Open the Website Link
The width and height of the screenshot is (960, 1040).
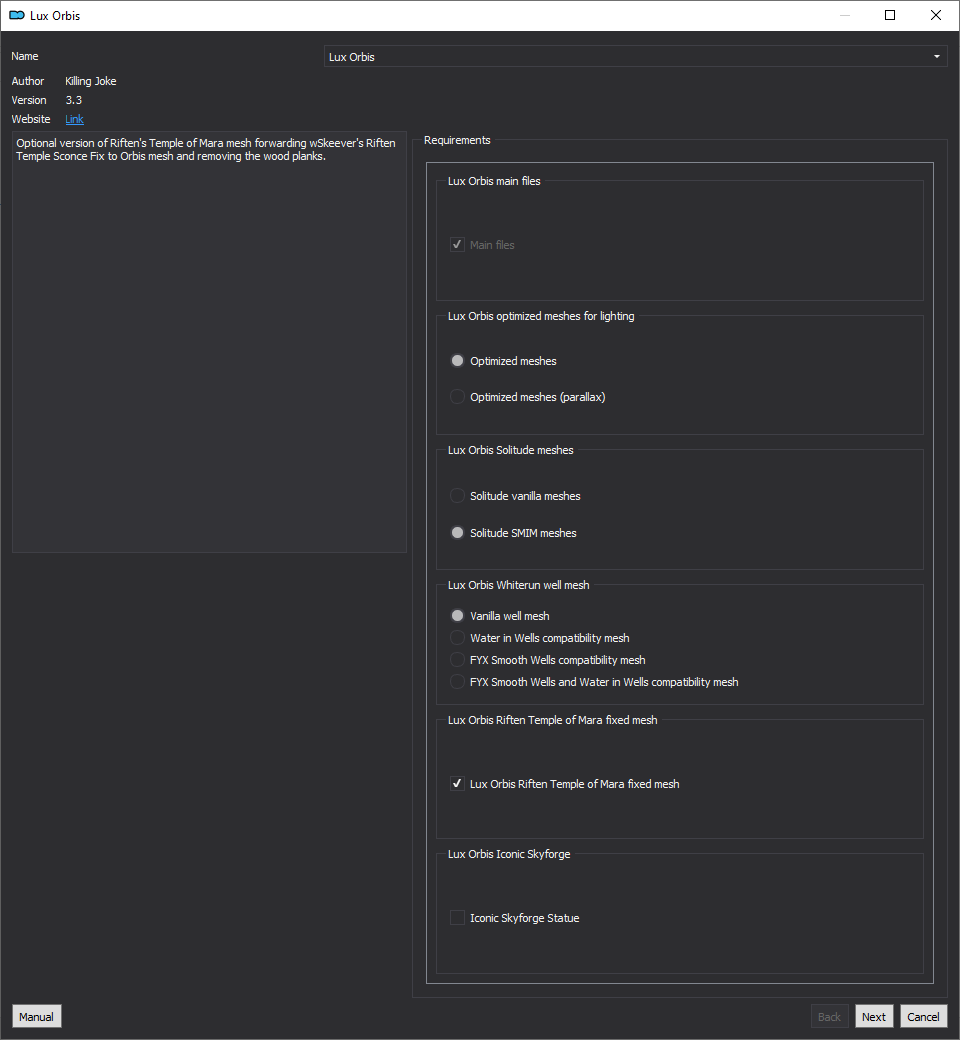point(74,119)
